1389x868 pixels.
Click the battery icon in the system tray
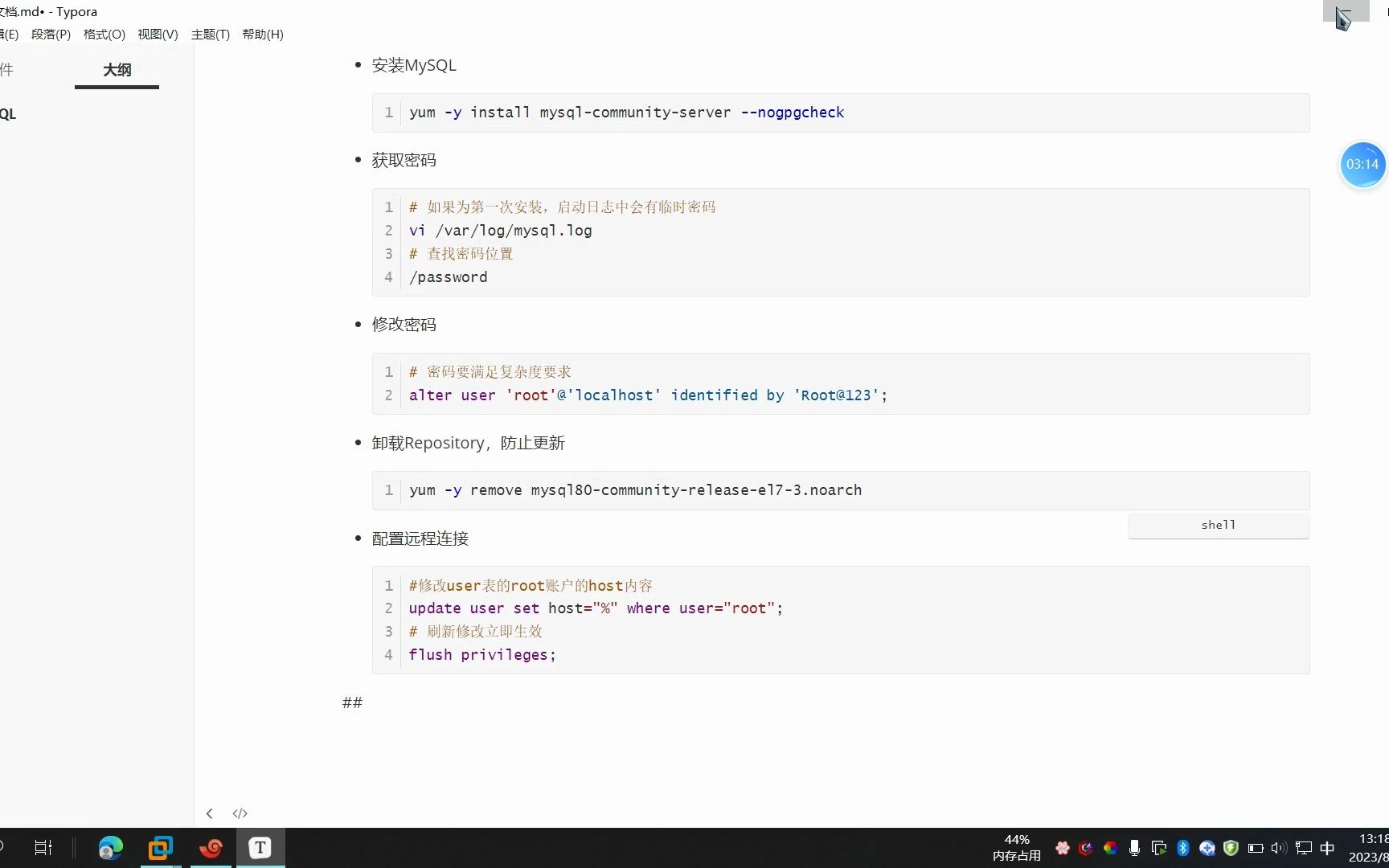point(1255,847)
